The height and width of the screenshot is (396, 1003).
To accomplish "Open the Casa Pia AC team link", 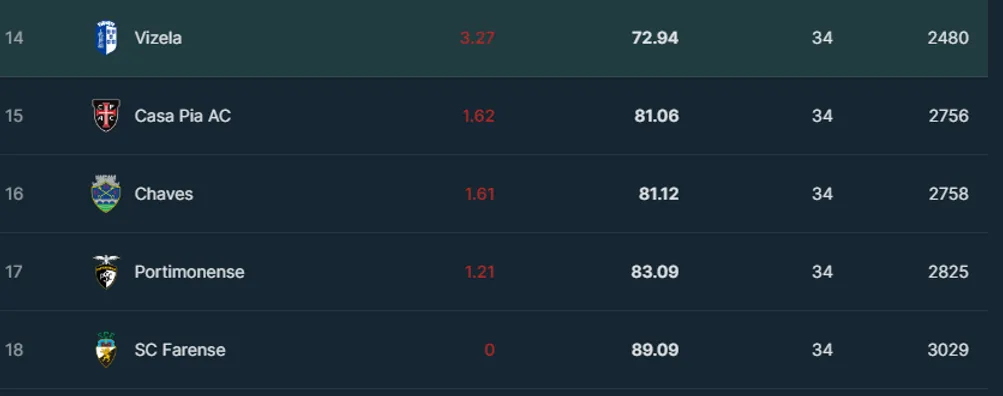I will (182, 116).
